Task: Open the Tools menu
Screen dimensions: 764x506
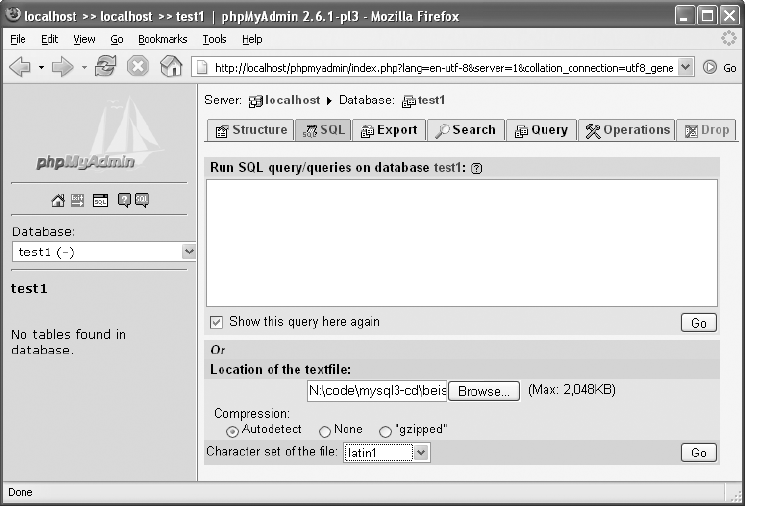Action: (214, 39)
